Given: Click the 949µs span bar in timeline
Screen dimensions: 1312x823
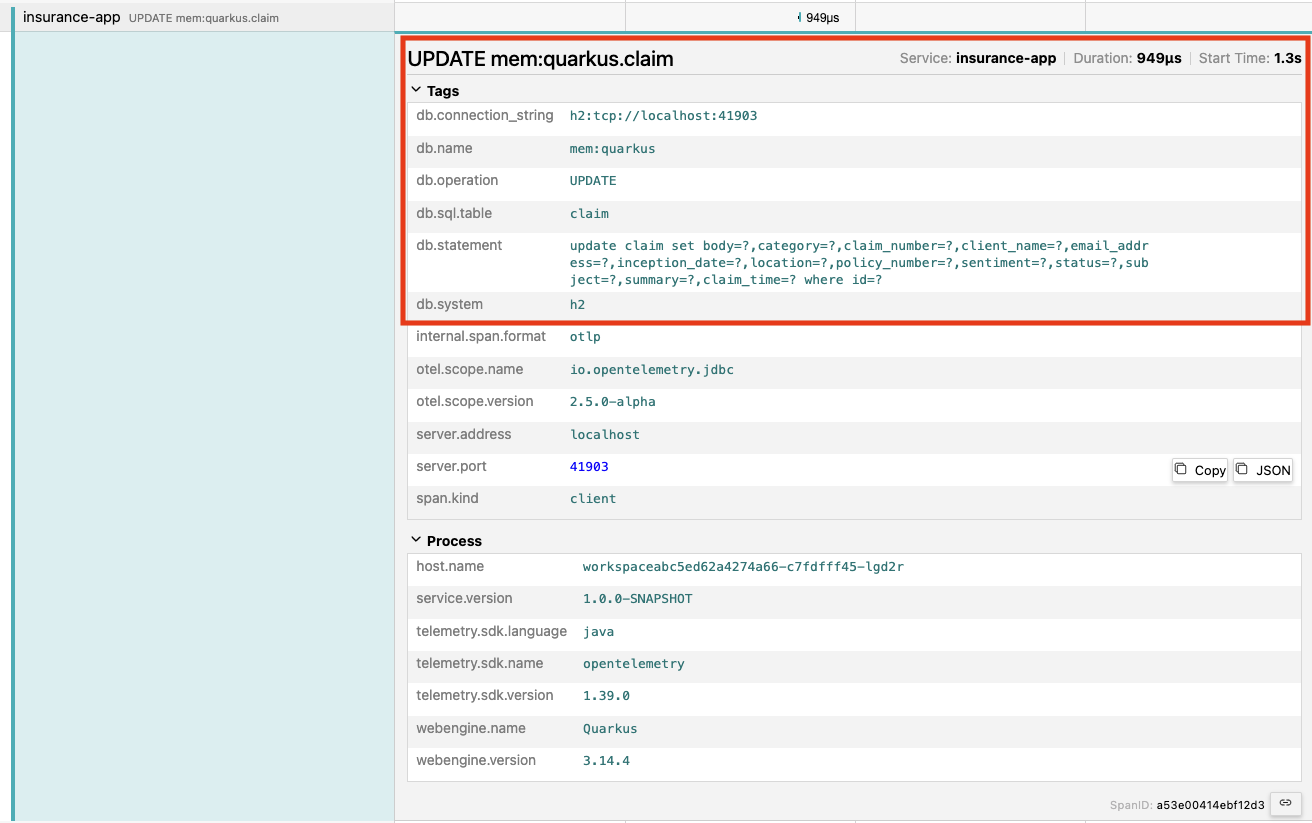Looking at the screenshot, I should 800,17.
